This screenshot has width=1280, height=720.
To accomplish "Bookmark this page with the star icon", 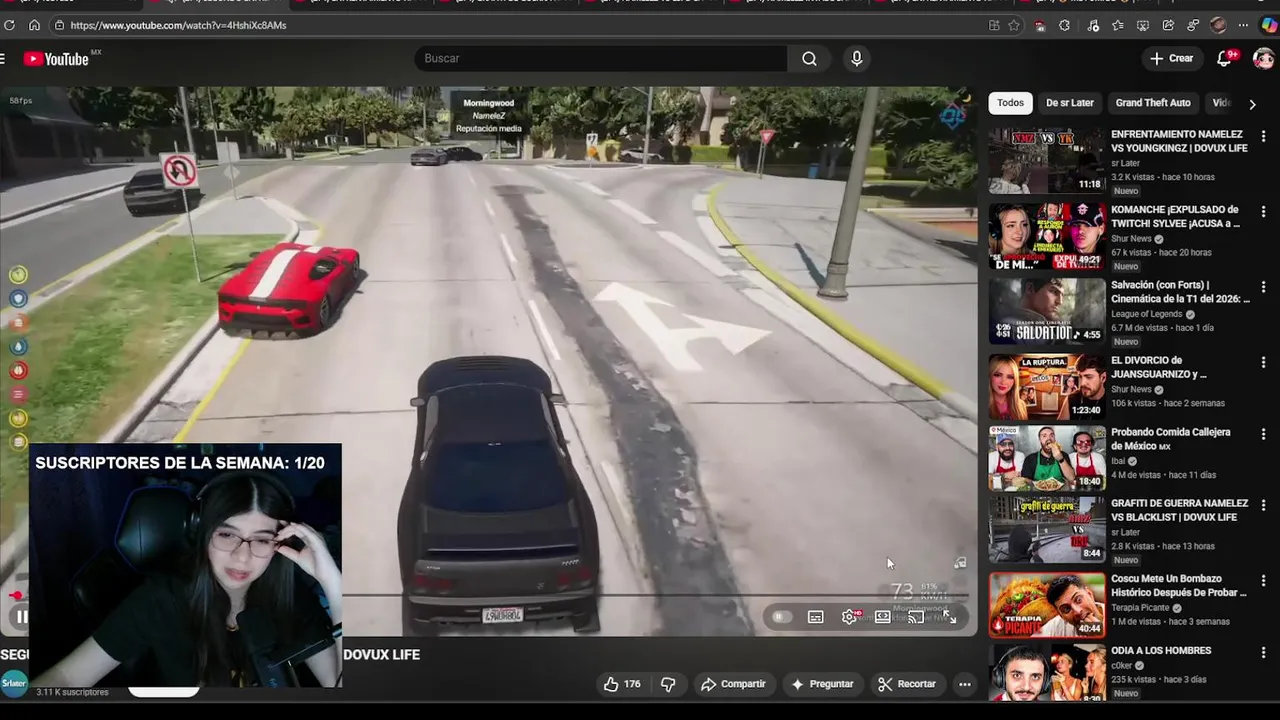I will [x=1014, y=25].
